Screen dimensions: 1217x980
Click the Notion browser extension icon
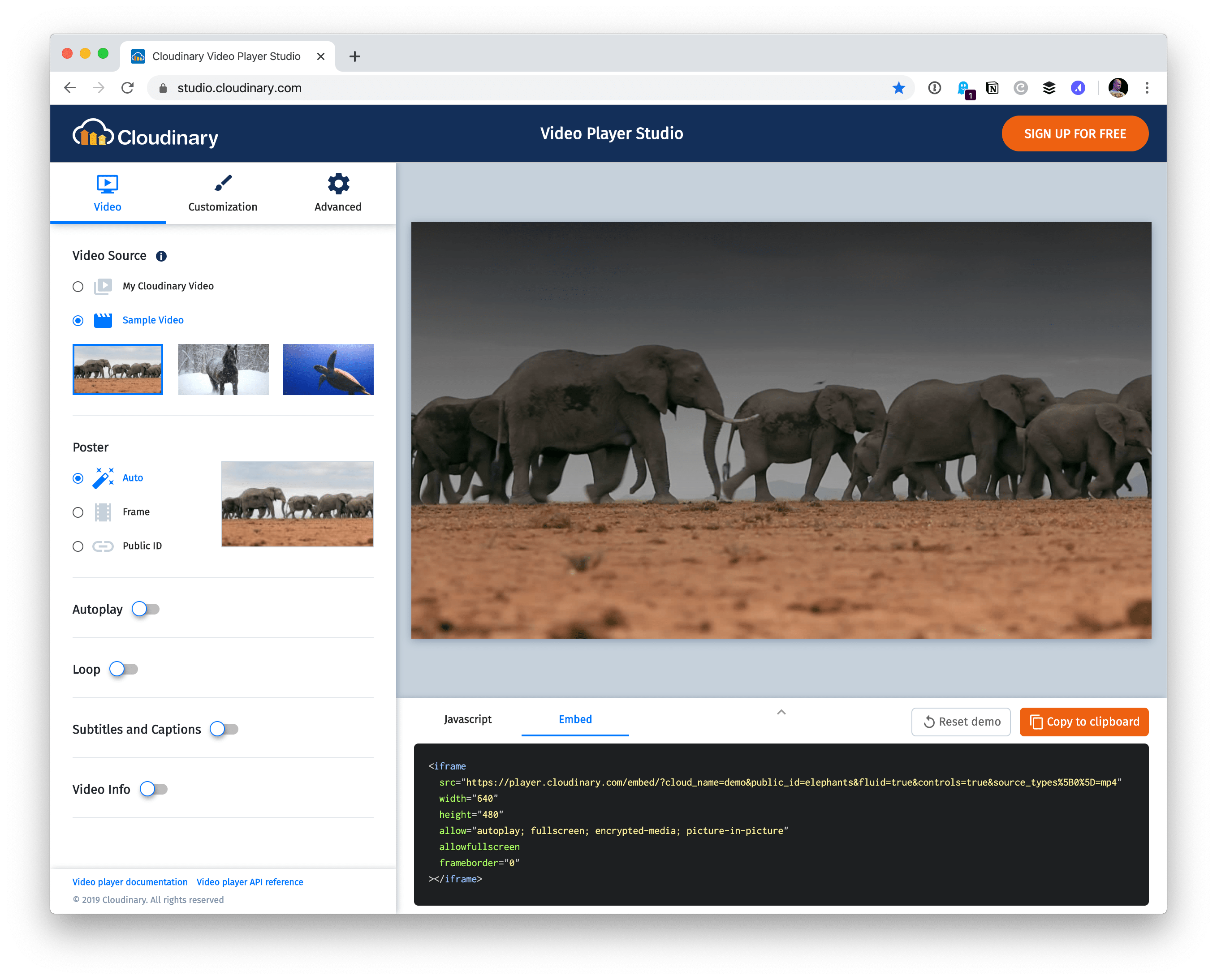tap(992, 88)
